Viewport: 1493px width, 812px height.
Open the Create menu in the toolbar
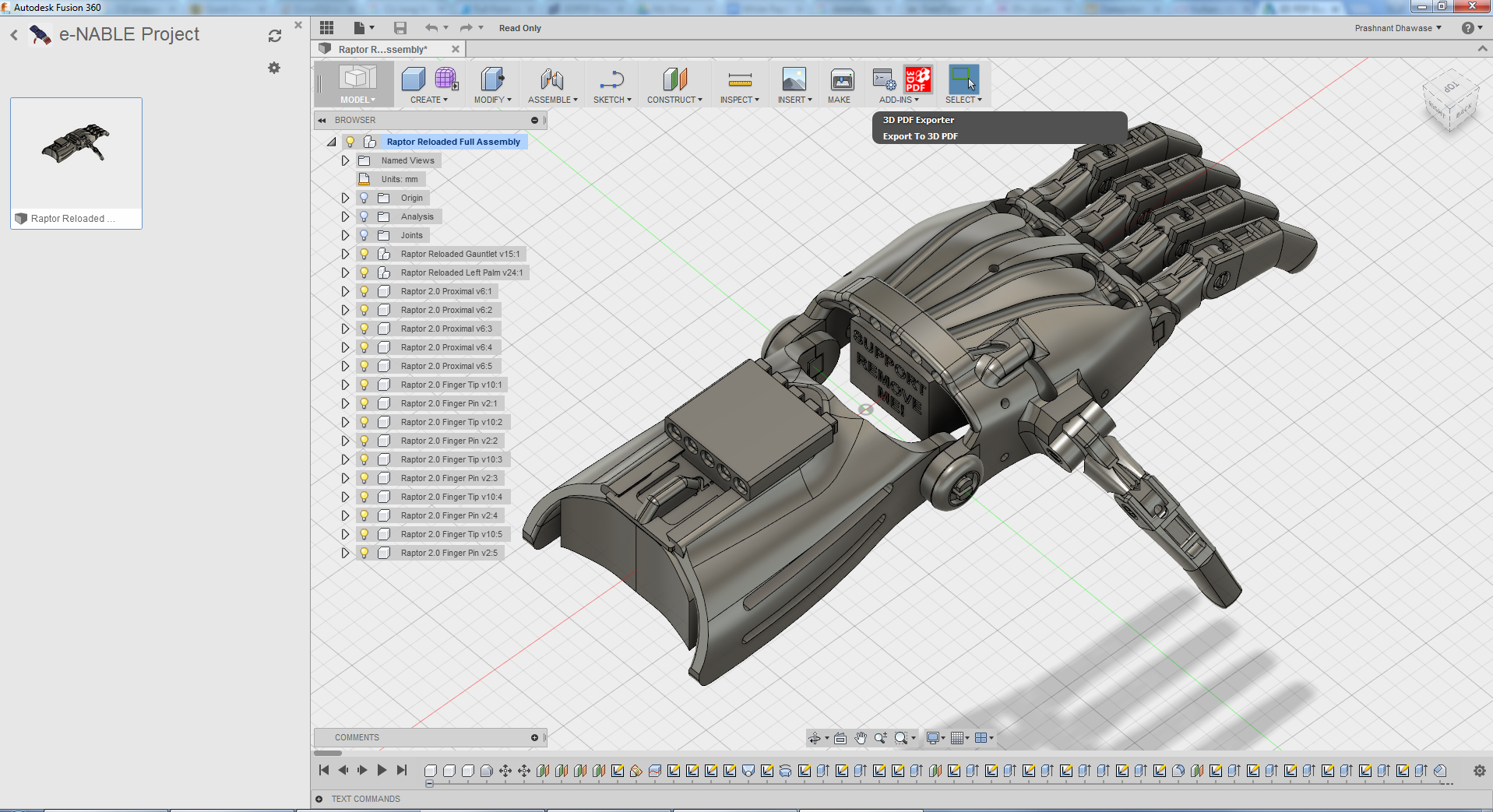(428, 86)
